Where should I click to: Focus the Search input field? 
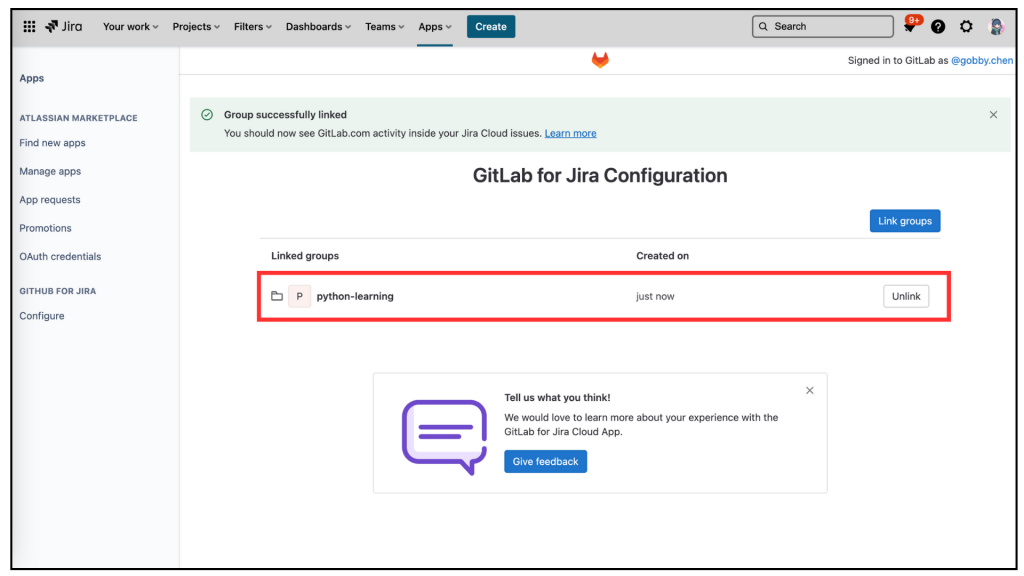click(x=823, y=27)
